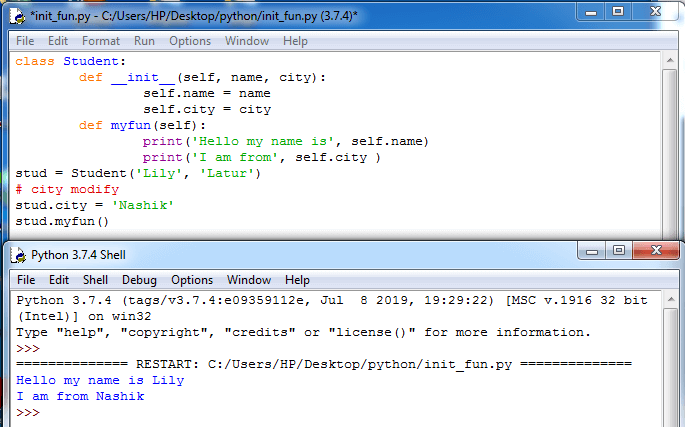Open the Window menu in the Python Shell
Image resolution: width=685 pixels, height=427 pixels.
[249, 280]
